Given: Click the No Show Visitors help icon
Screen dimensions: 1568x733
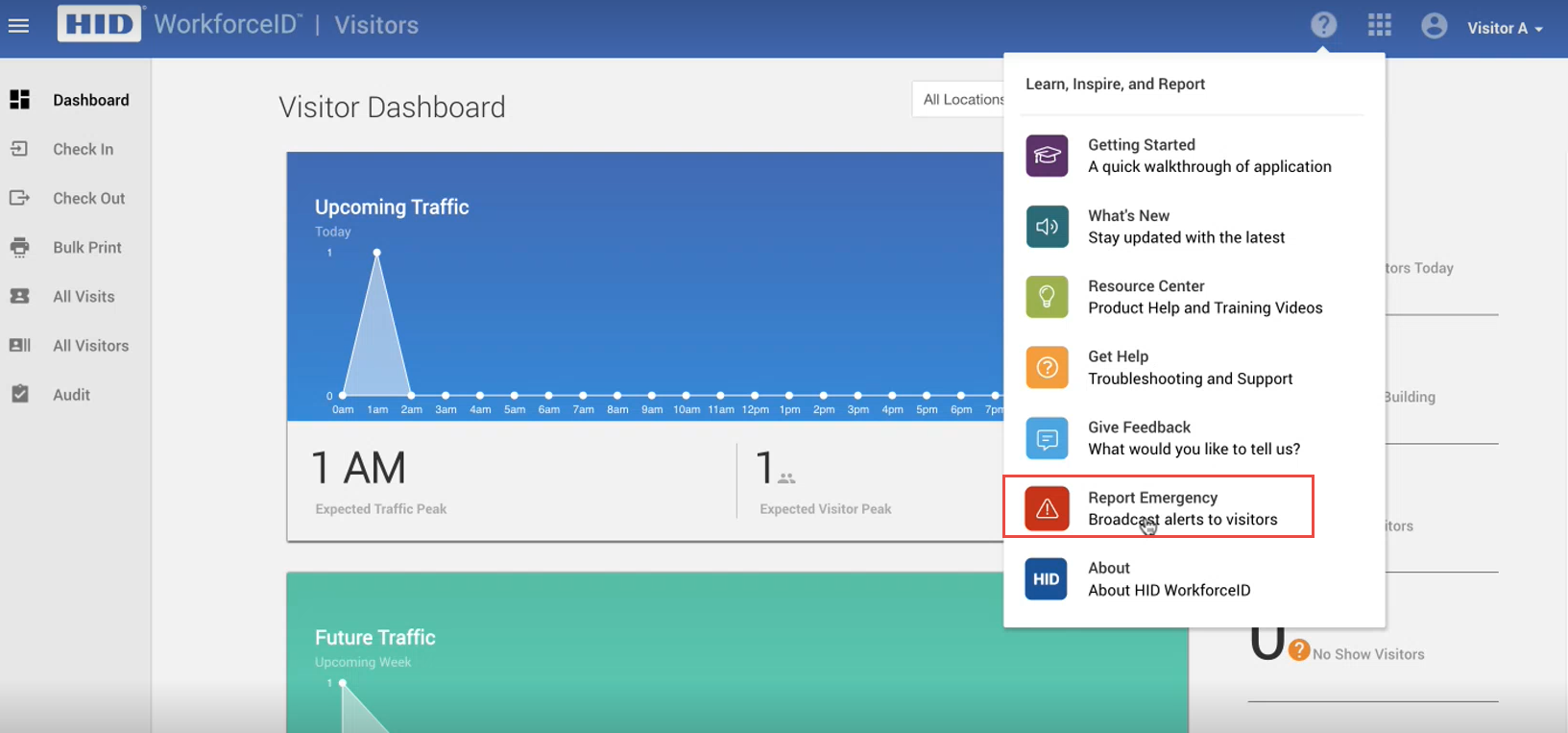Looking at the screenshot, I should pos(1299,650).
